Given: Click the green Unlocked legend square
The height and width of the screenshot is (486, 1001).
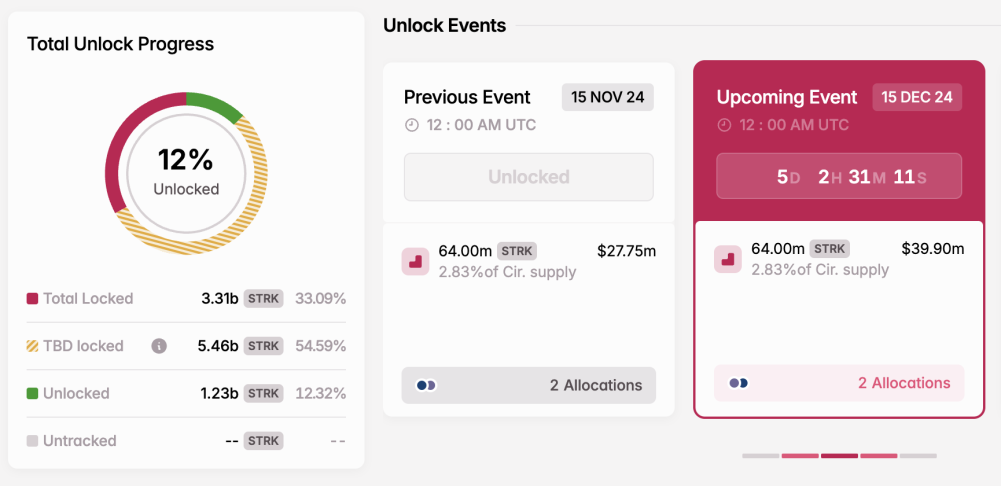Looking at the screenshot, I should tap(33, 393).
